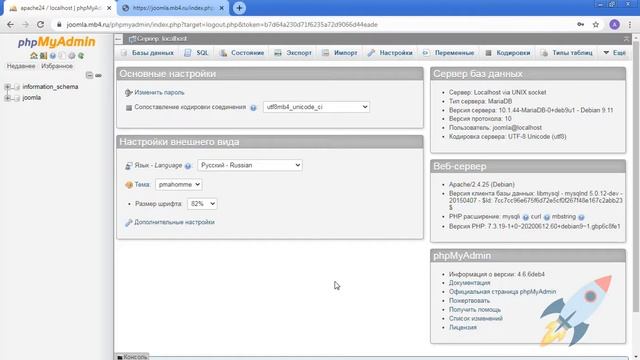The height and width of the screenshot is (360, 640).
Task: Click help icon next to curl extension
Action: click(547, 217)
